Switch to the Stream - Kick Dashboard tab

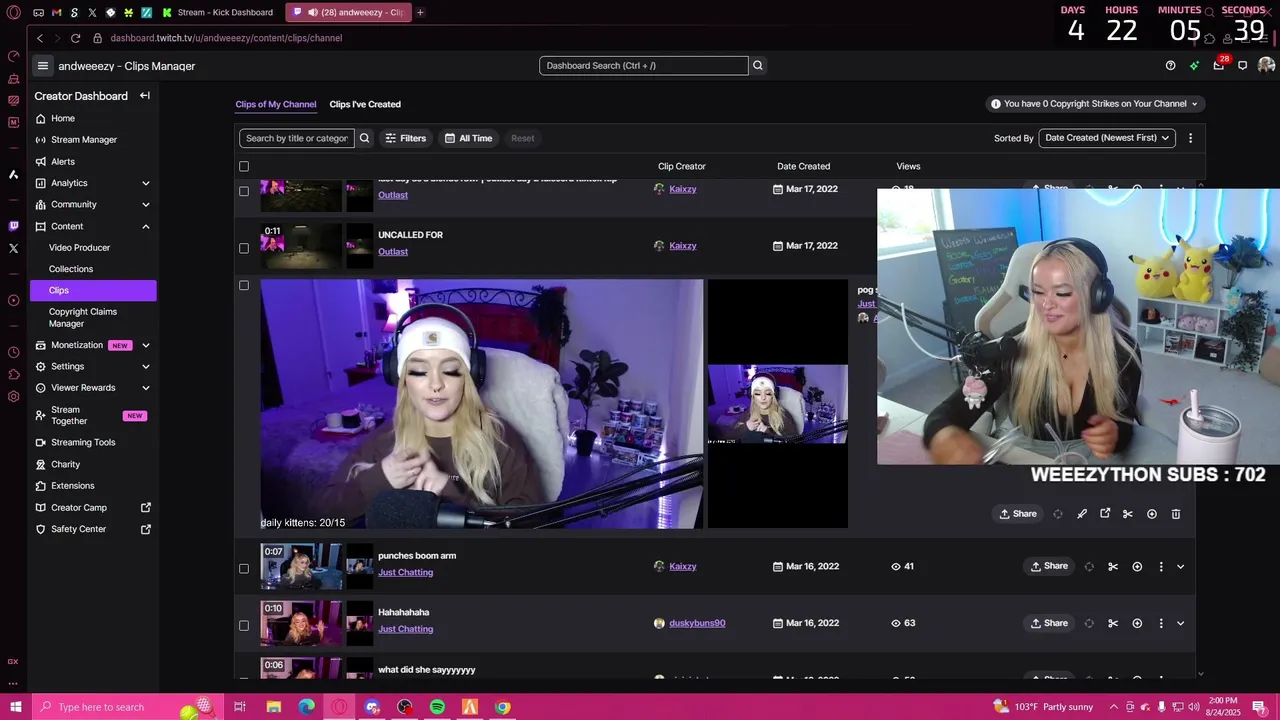pyautogui.click(x=217, y=12)
